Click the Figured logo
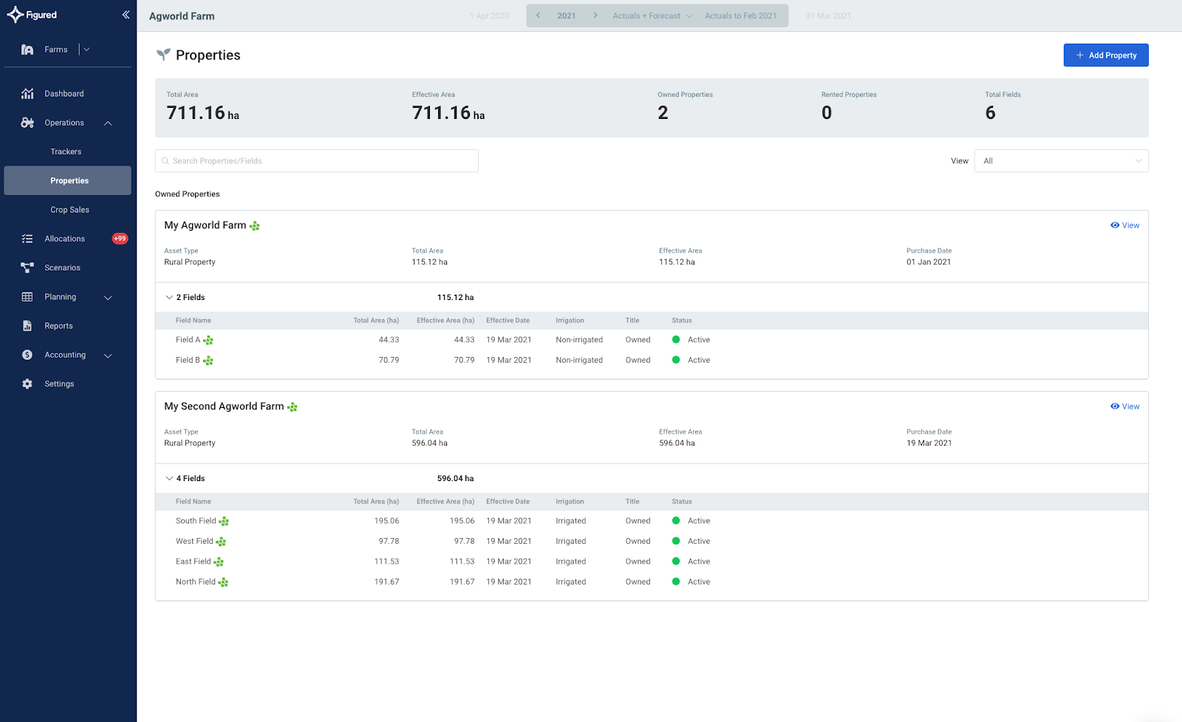Viewport: 1182px width, 722px height. [32, 14]
